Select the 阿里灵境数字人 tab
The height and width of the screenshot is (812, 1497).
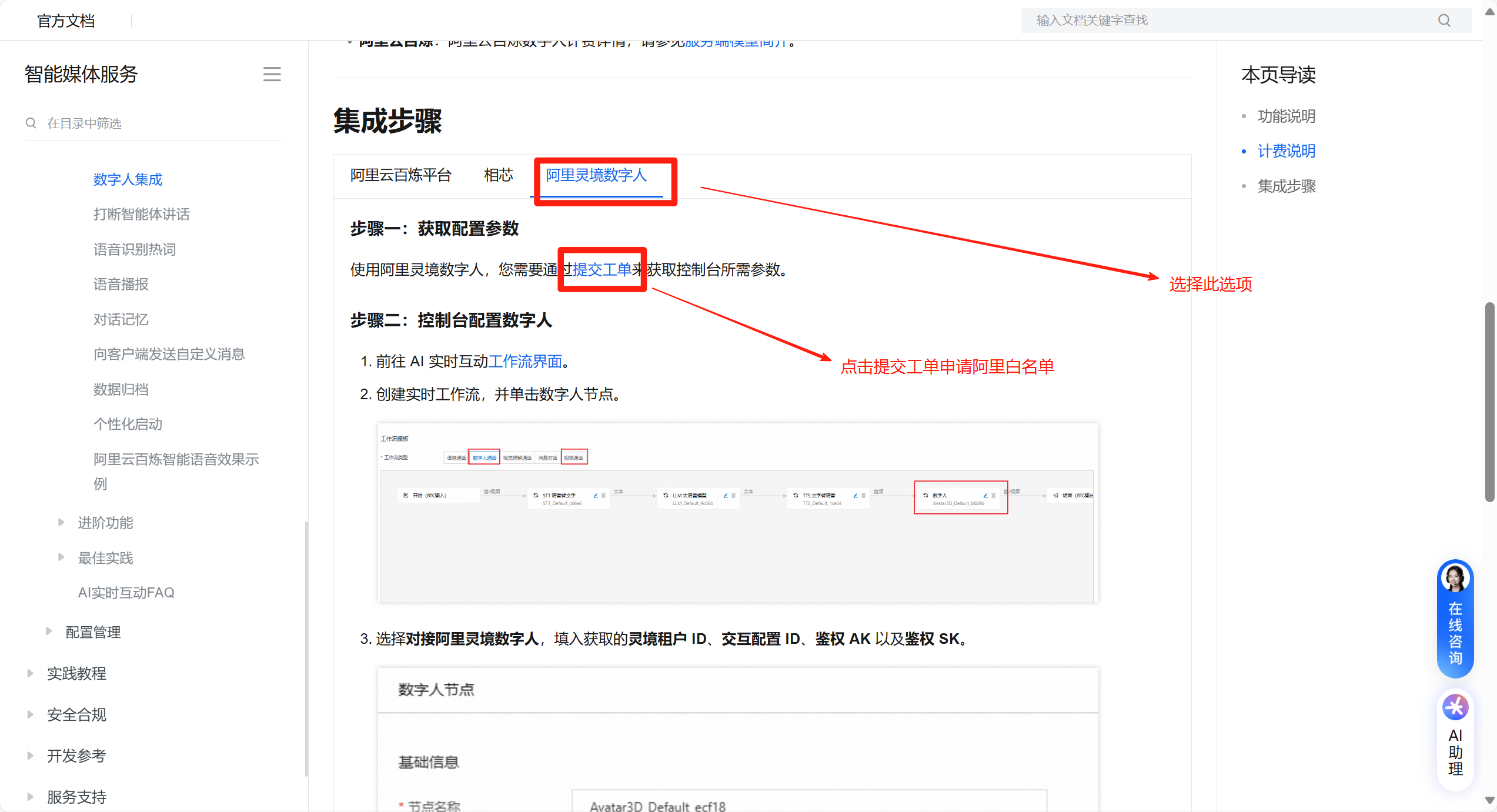point(596,175)
